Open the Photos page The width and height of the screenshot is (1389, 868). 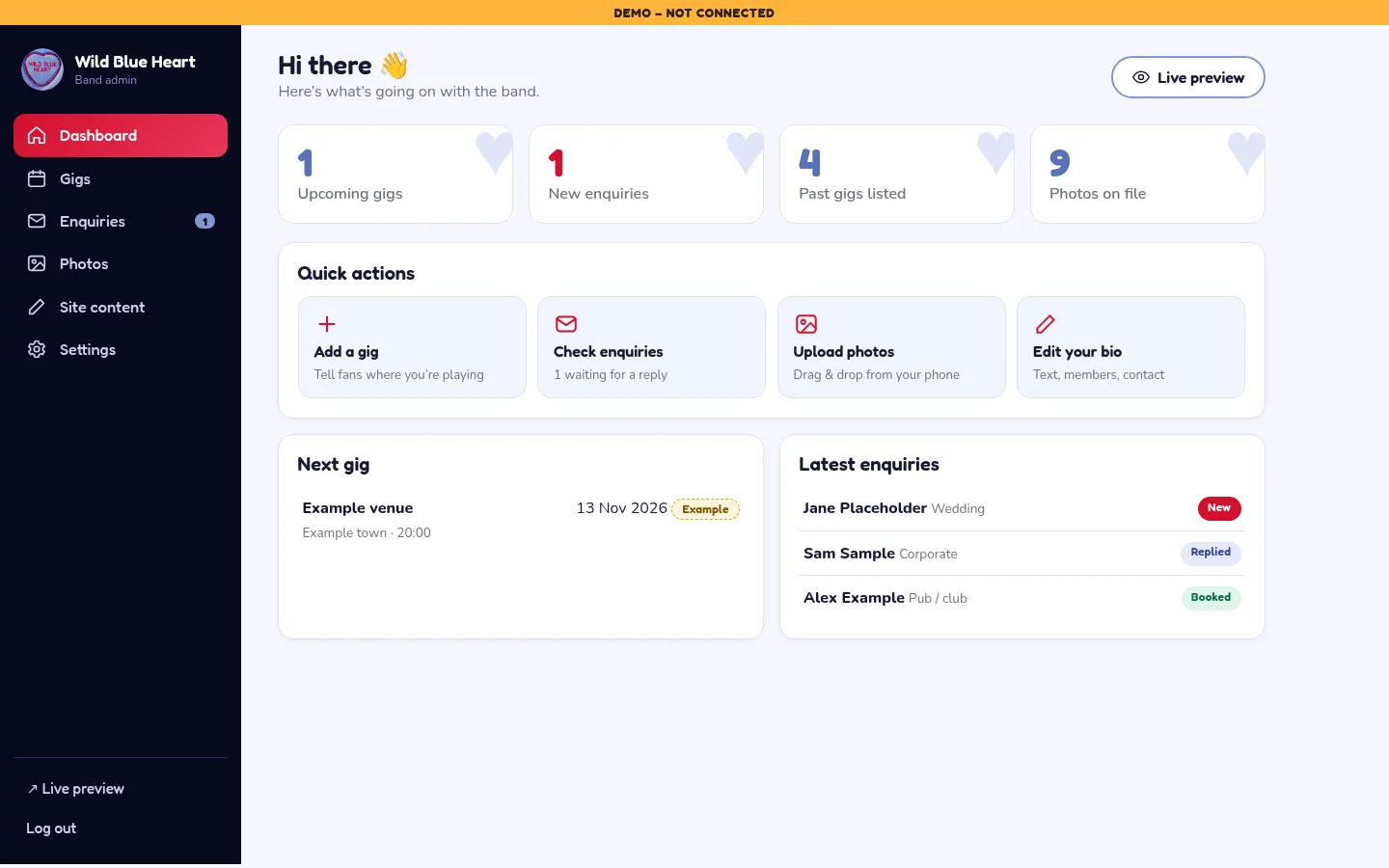pos(121,263)
